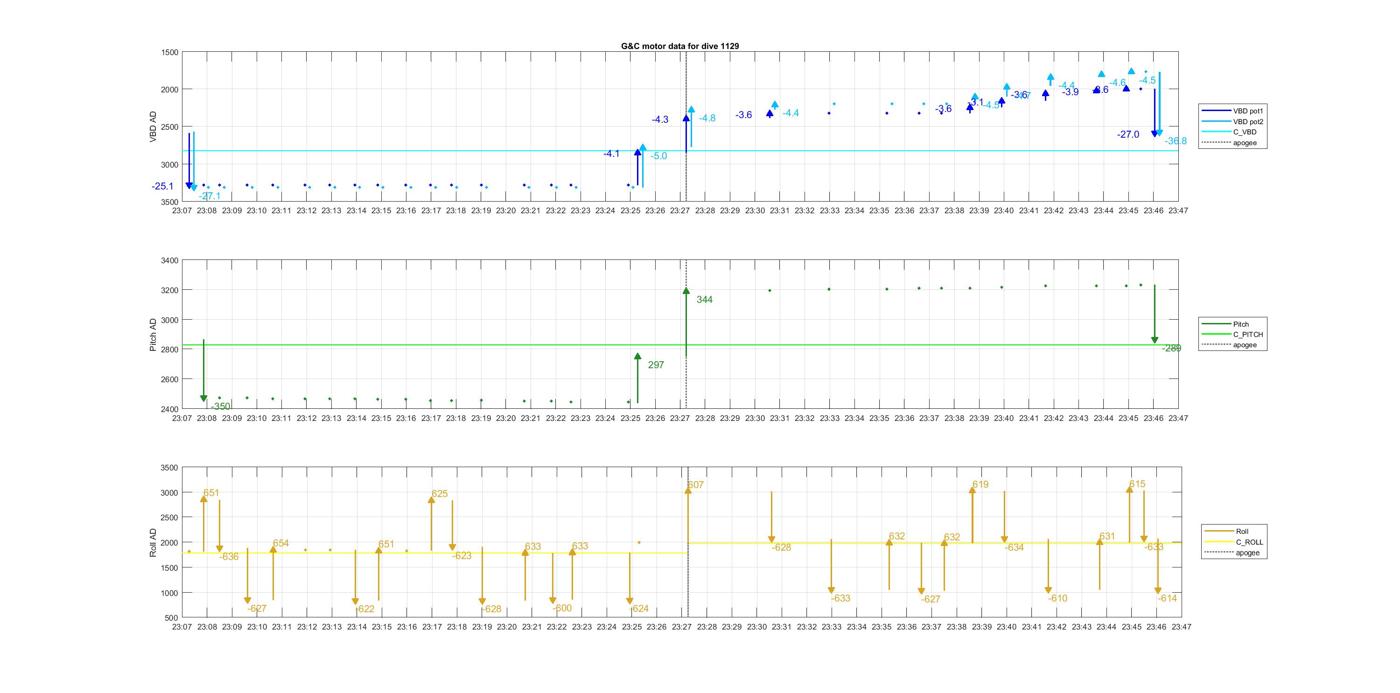Click the '625' roll data label
Screen dimensions: 1400x693
click(x=440, y=494)
